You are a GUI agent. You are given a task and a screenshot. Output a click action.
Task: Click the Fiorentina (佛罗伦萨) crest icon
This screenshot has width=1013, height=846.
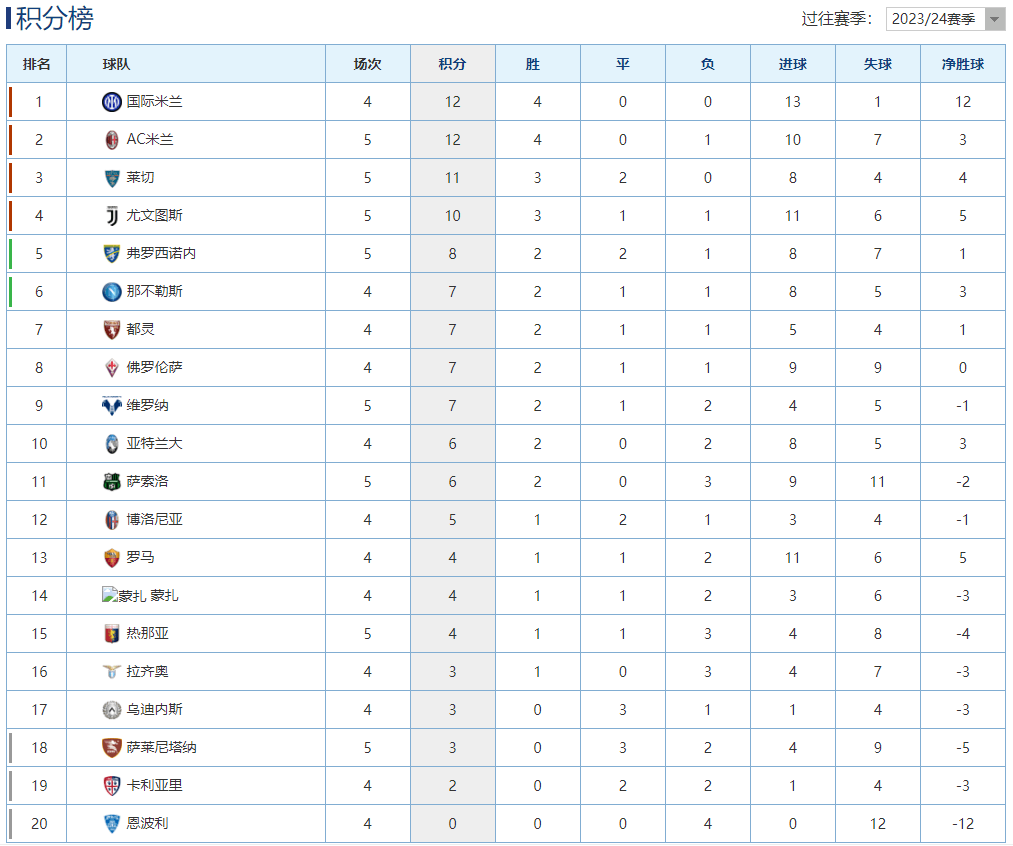pyautogui.click(x=112, y=368)
